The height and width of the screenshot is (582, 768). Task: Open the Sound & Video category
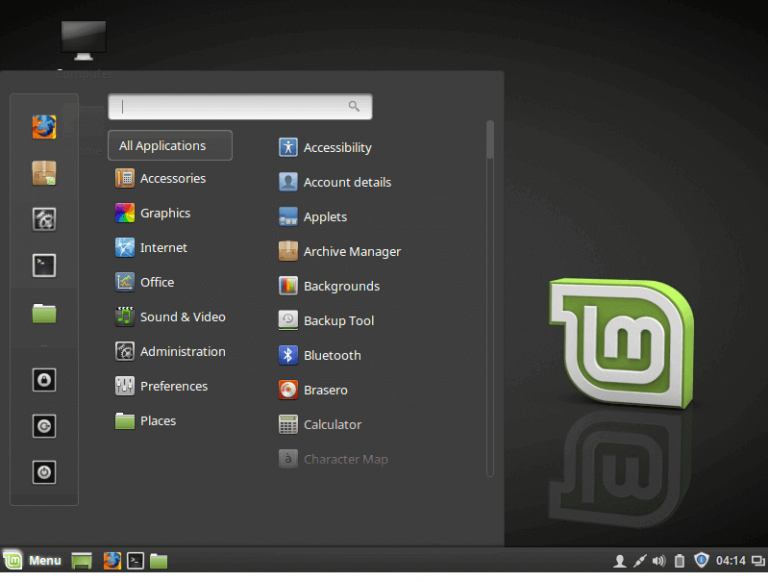click(x=170, y=317)
